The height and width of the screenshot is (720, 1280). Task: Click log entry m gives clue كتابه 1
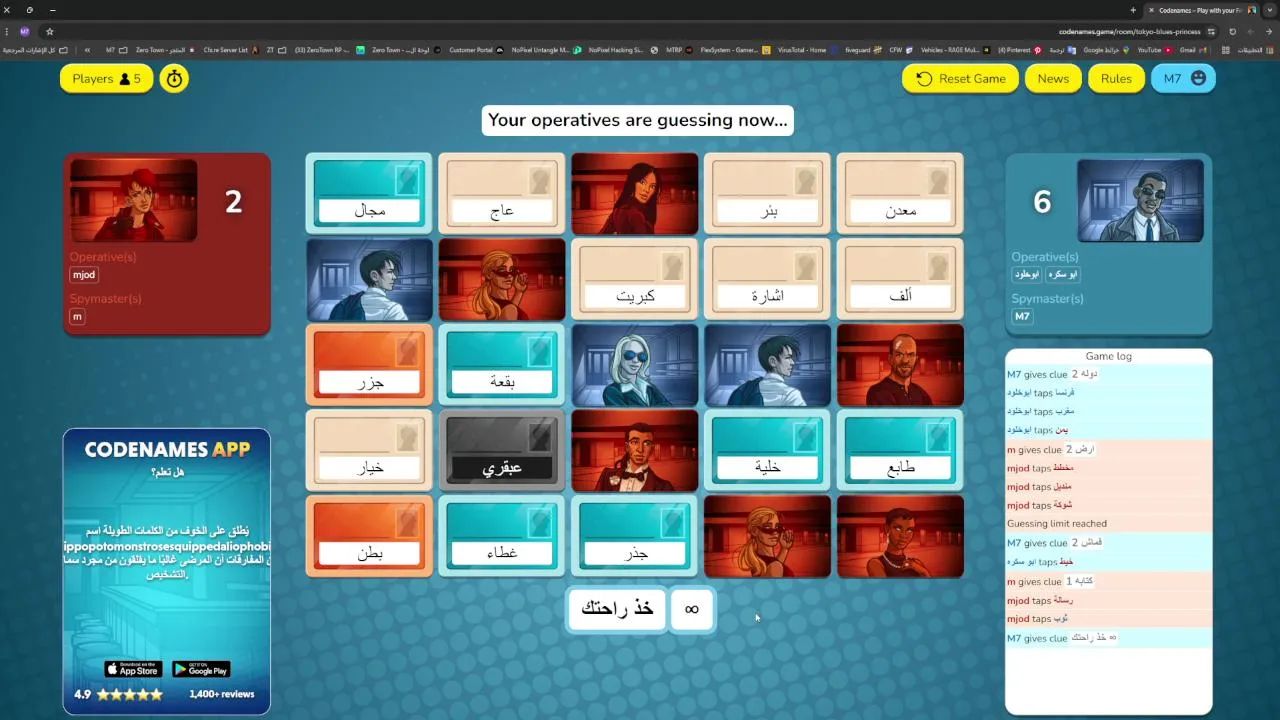(1108, 581)
